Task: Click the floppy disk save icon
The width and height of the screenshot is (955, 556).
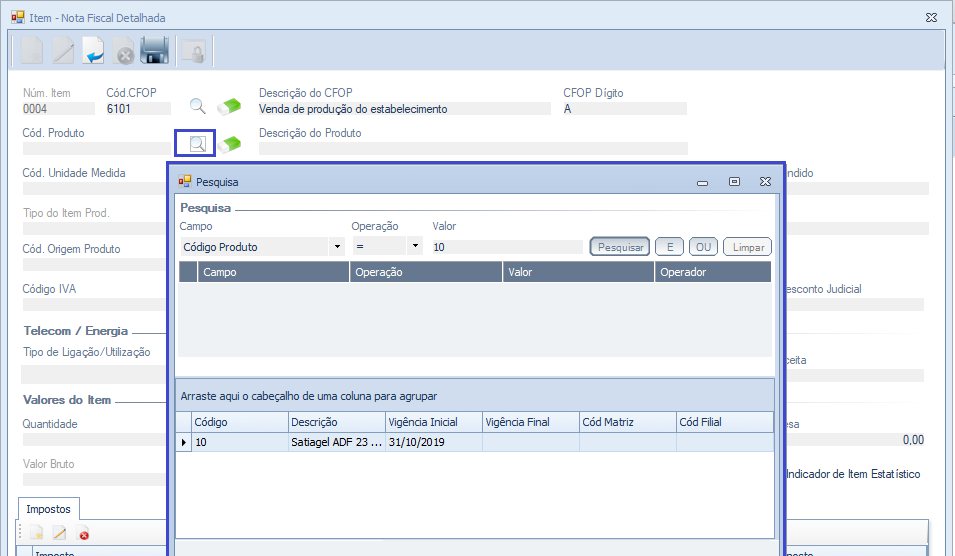Action: (x=154, y=50)
